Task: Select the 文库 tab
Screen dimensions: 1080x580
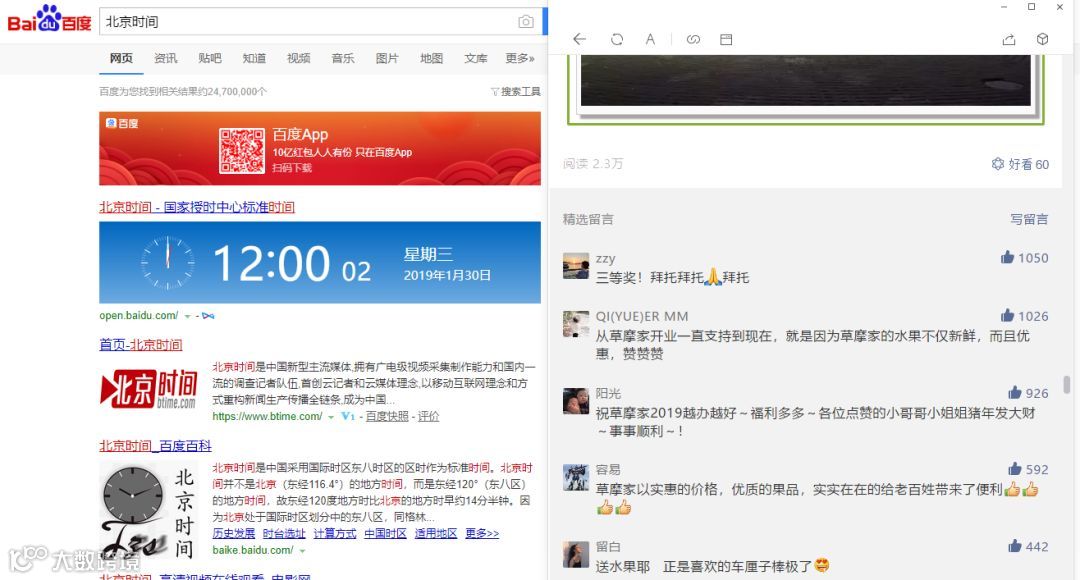Action: coord(475,59)
